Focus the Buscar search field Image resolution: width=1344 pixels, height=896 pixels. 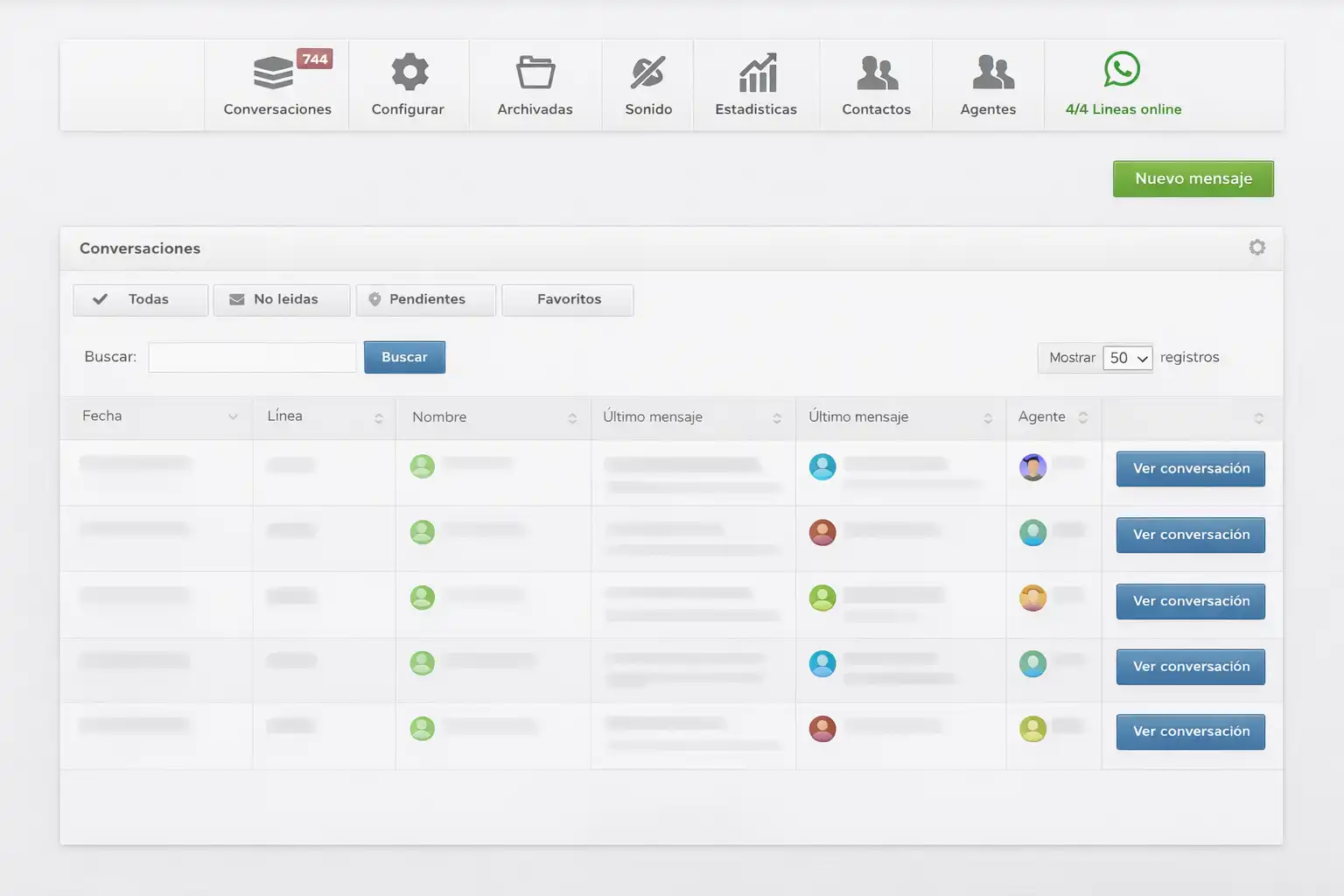(x=252, y=357)
